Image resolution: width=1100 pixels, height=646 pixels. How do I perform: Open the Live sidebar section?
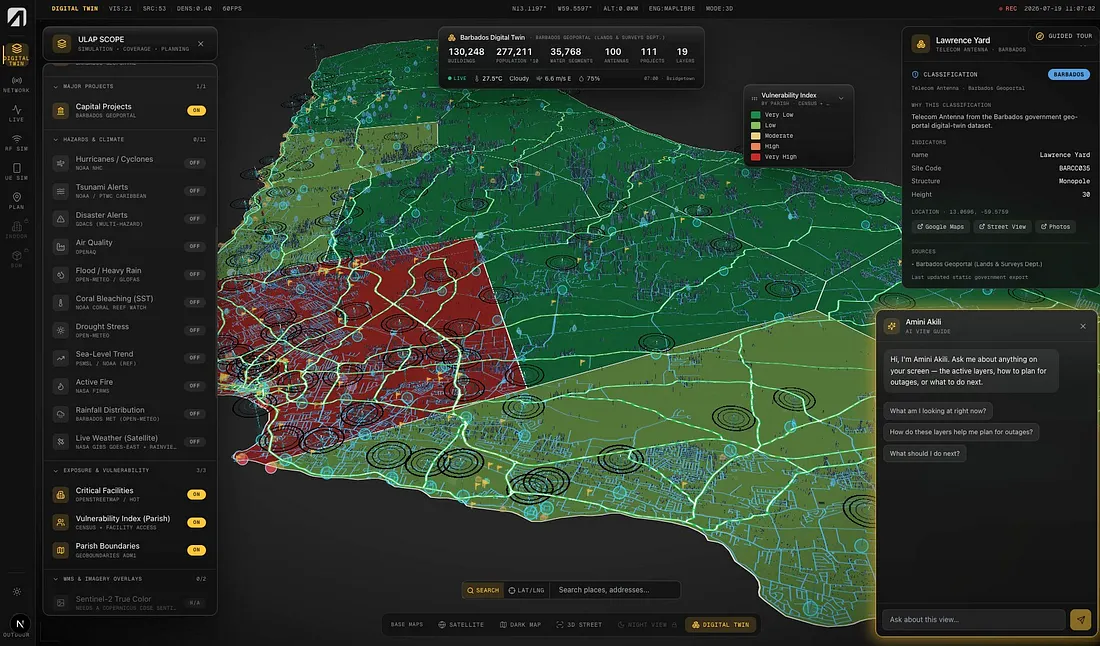16,114
